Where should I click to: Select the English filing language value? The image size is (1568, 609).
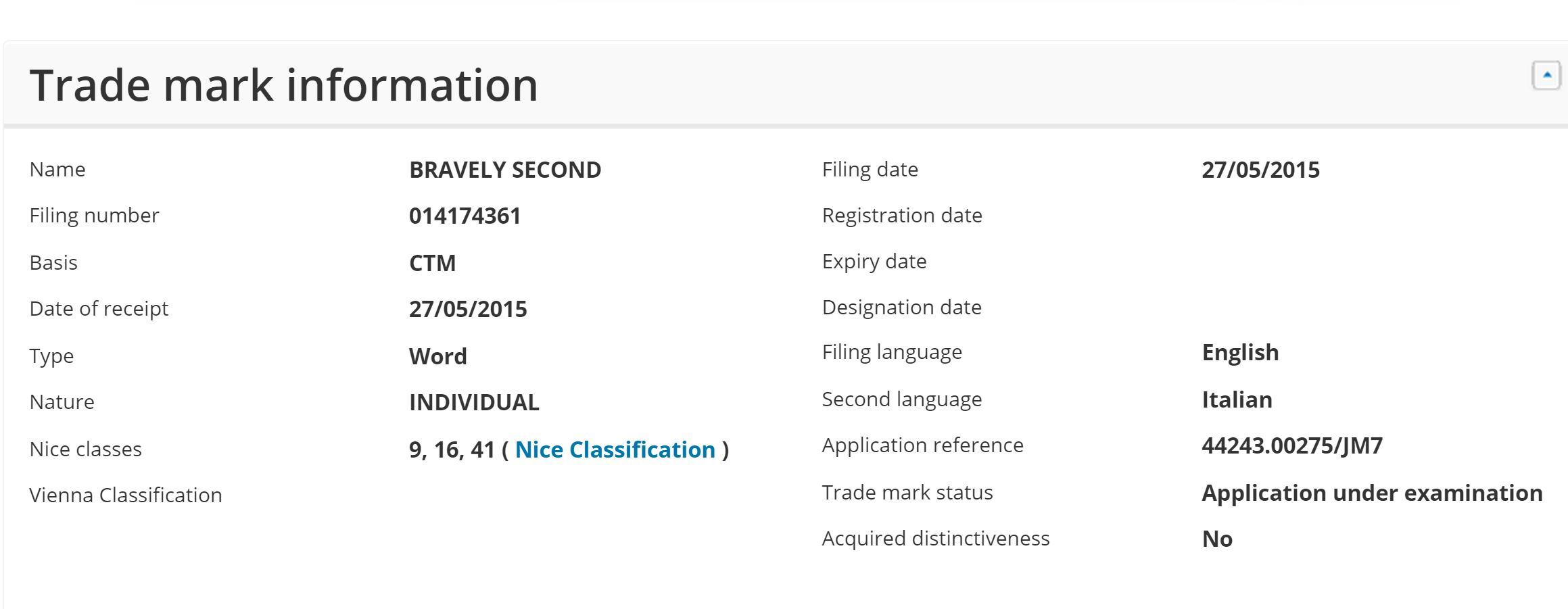click(x=1240, y=352)
